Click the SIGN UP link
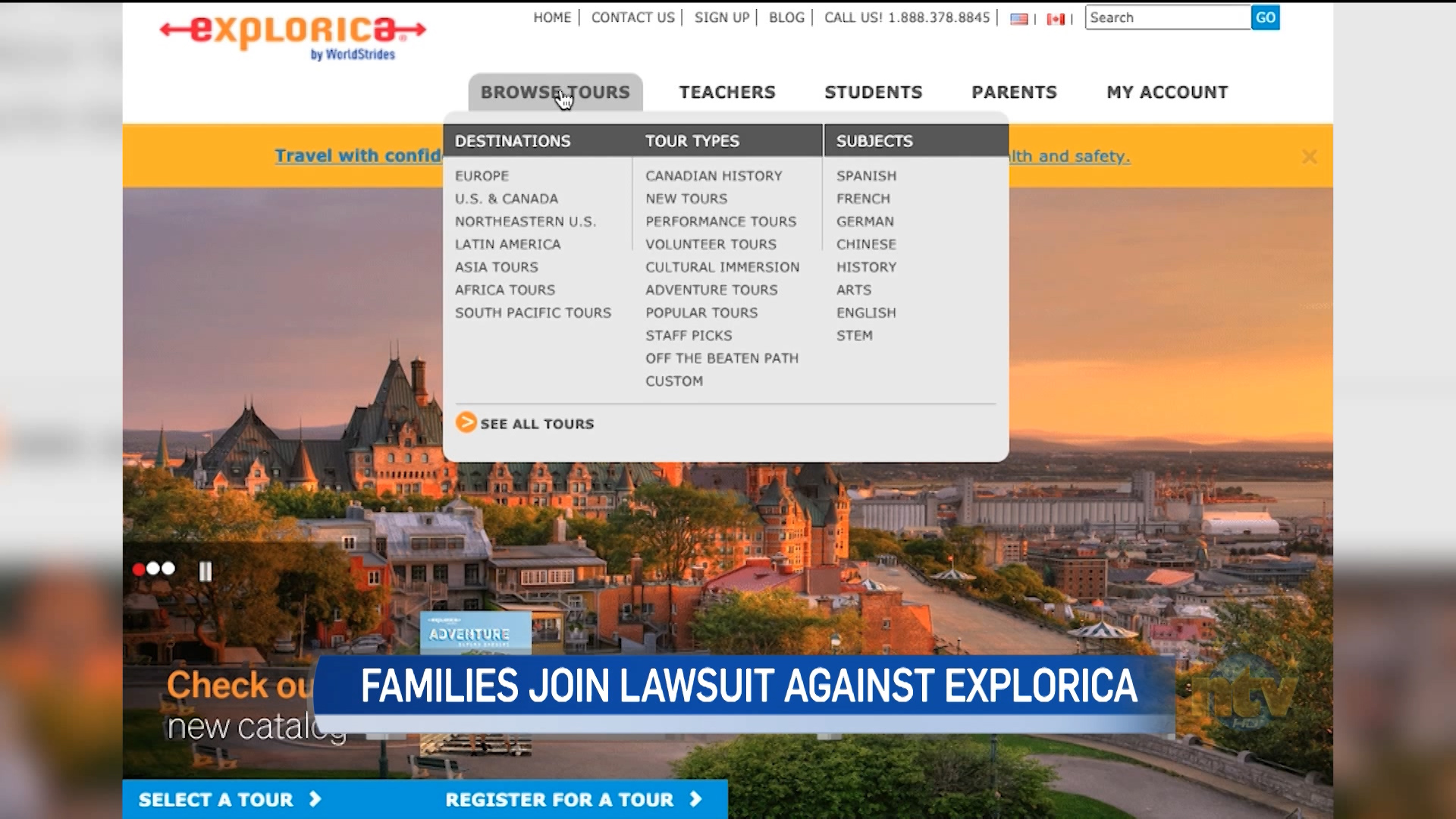This screenshot has height=819, width=1456. pos(722,17)
